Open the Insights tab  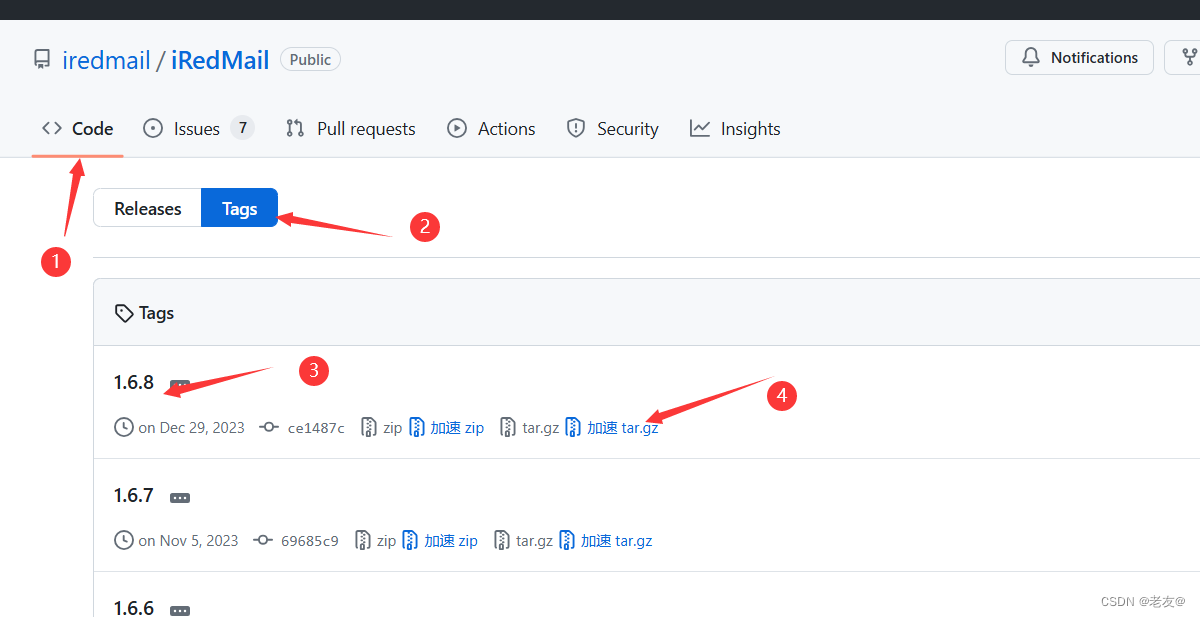[x=735, y=129]
